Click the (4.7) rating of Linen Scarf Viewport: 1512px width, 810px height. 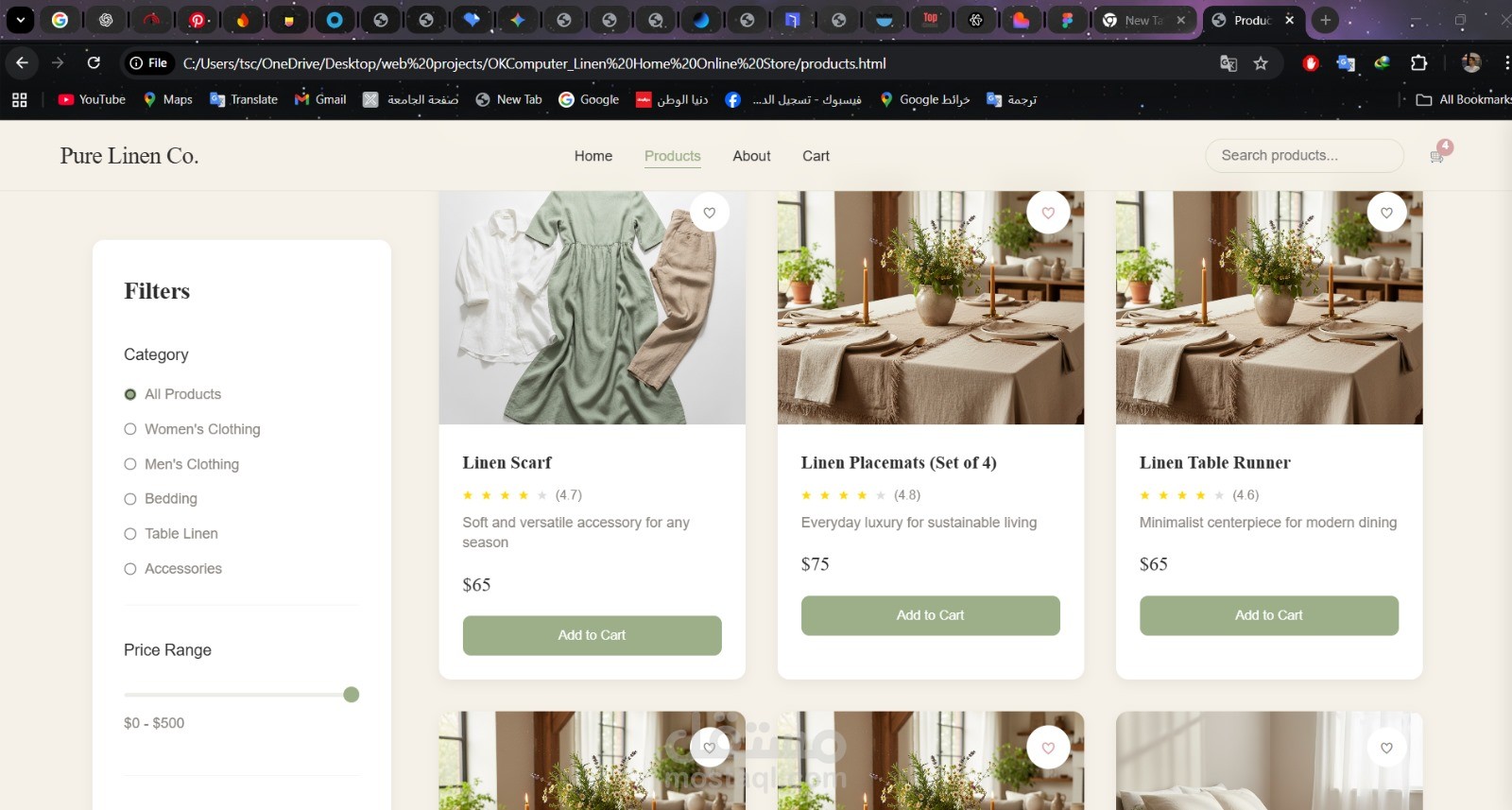point(568,494)
